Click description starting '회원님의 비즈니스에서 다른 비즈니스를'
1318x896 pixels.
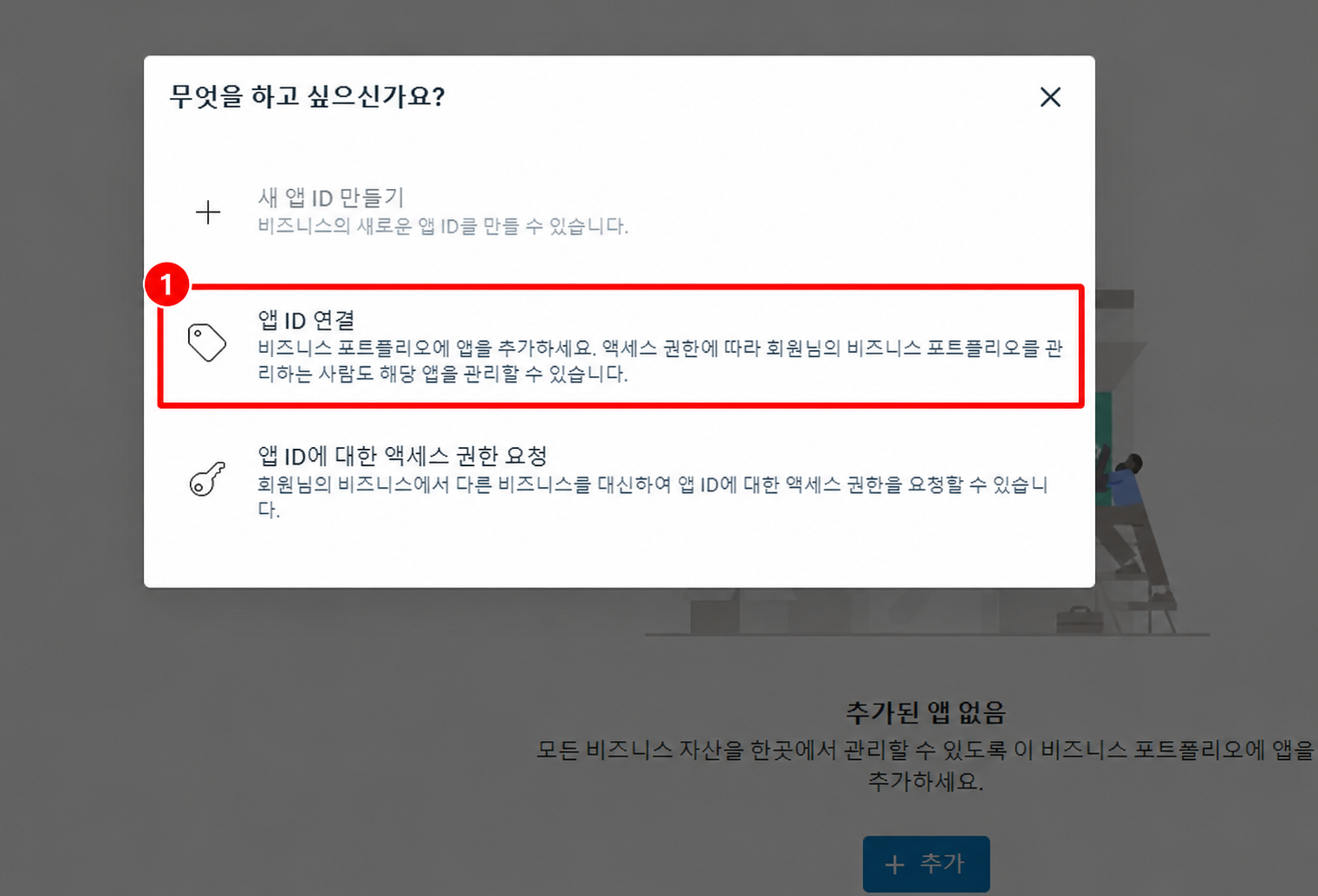tap(653, 497)
